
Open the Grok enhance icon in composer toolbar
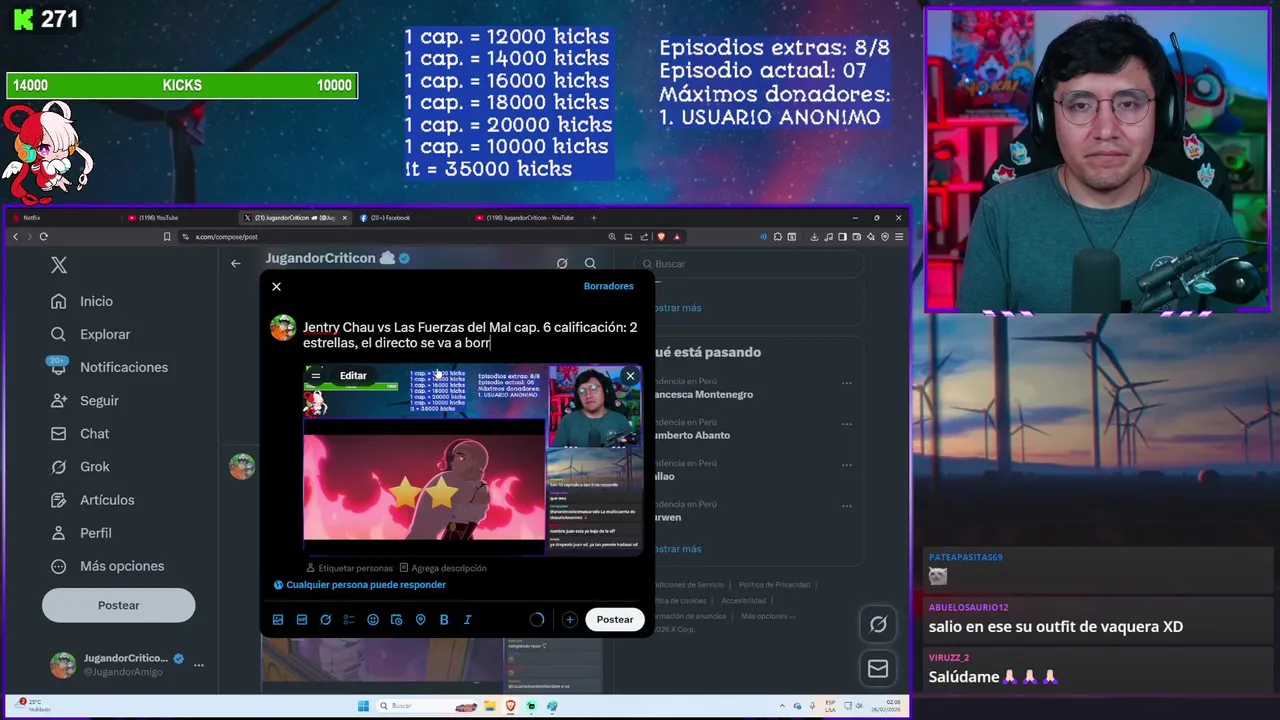(x=325, y=620)
